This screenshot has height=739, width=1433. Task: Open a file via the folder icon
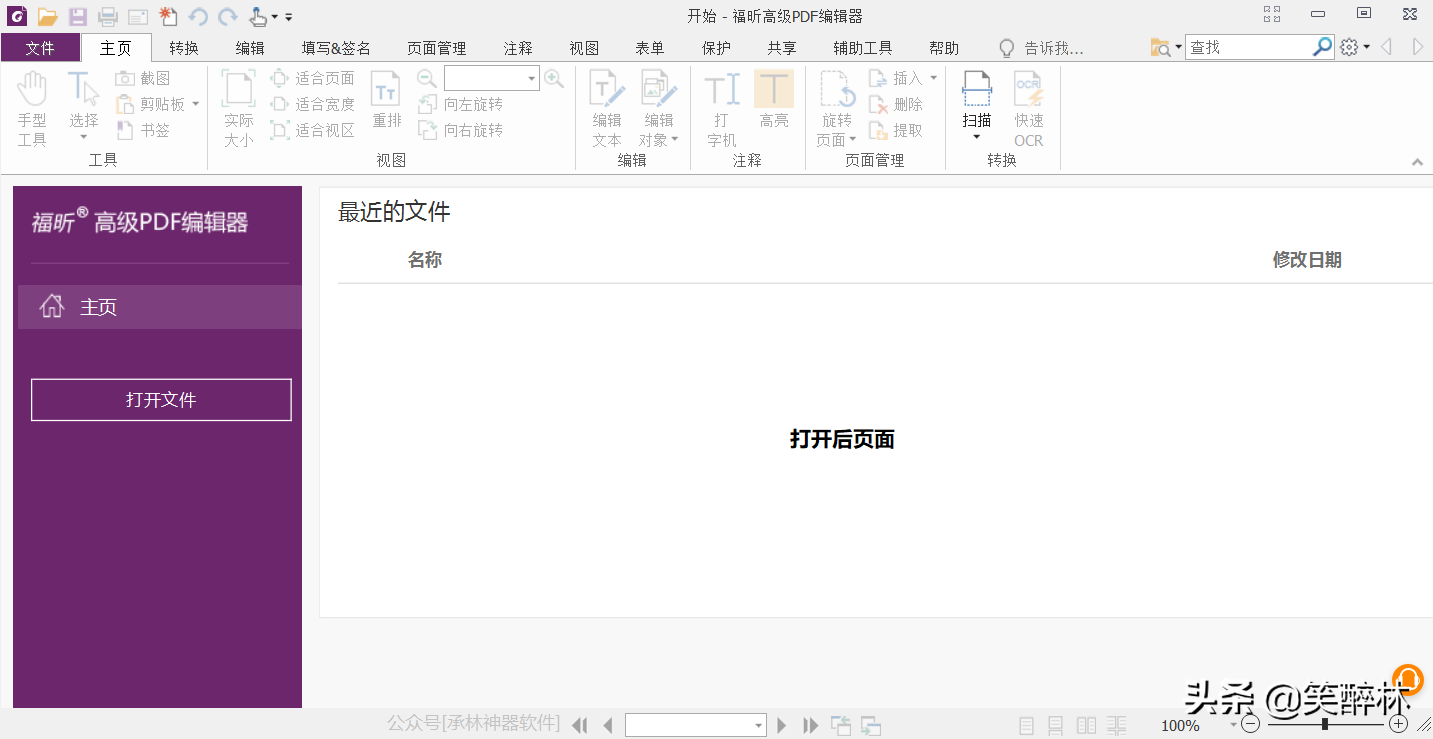pyautogui.click(x=47, y=16)
